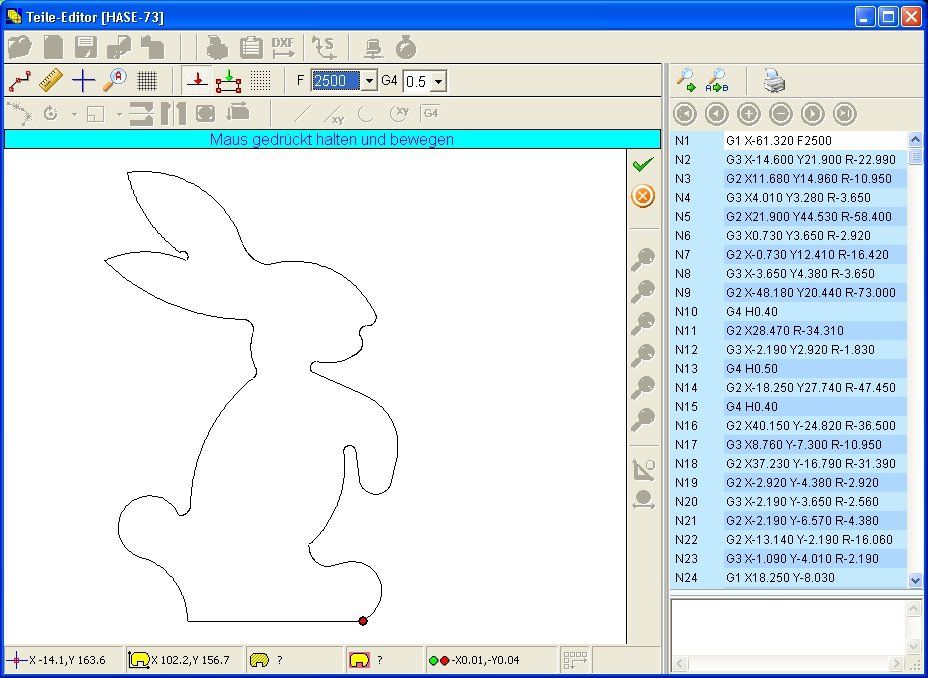Activate the magnifier zoom-all tool
This screenshot has height=678, width=928.
tap(115, 80)
